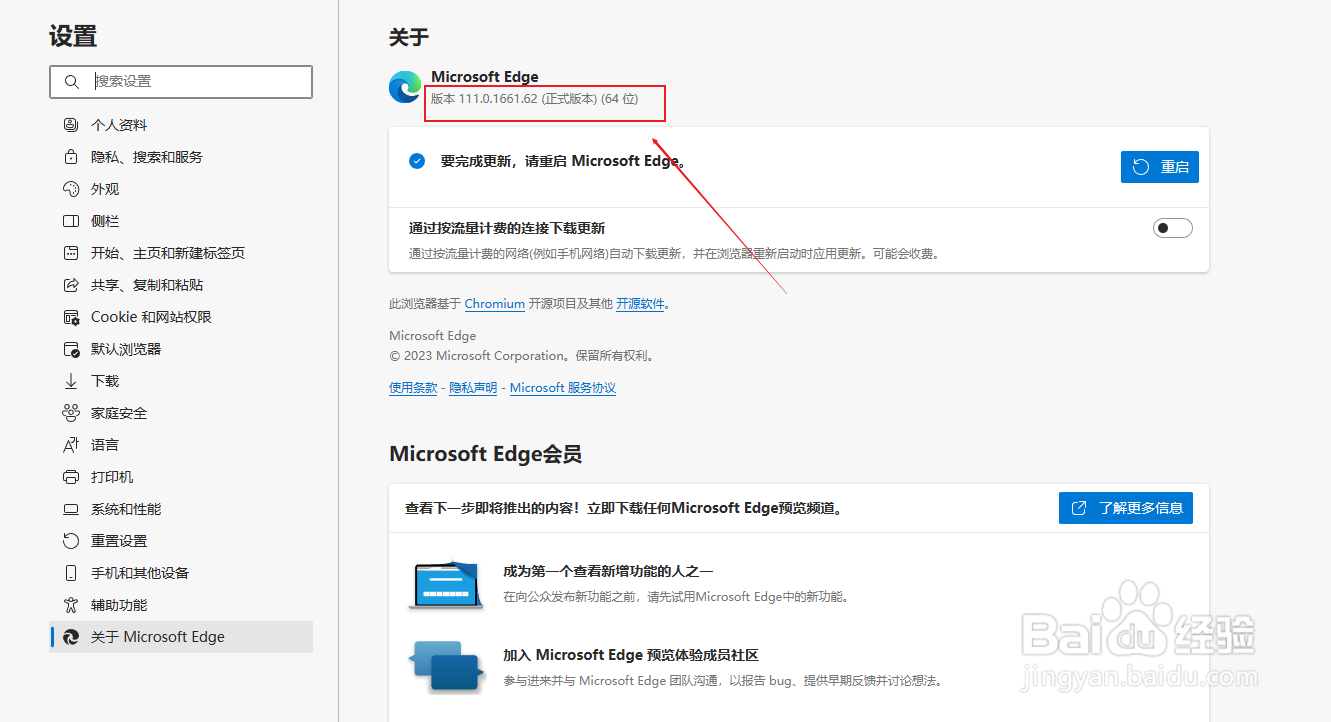The image size is (1331, 722).
Task: Open 重置设置 page
Action: coord(181,541)
